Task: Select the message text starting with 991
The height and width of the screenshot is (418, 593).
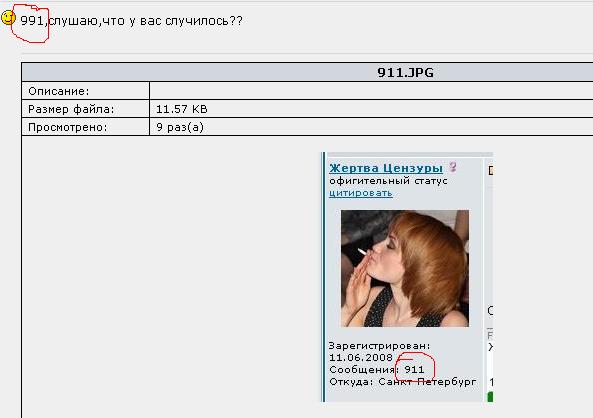Action: [131, 20]
